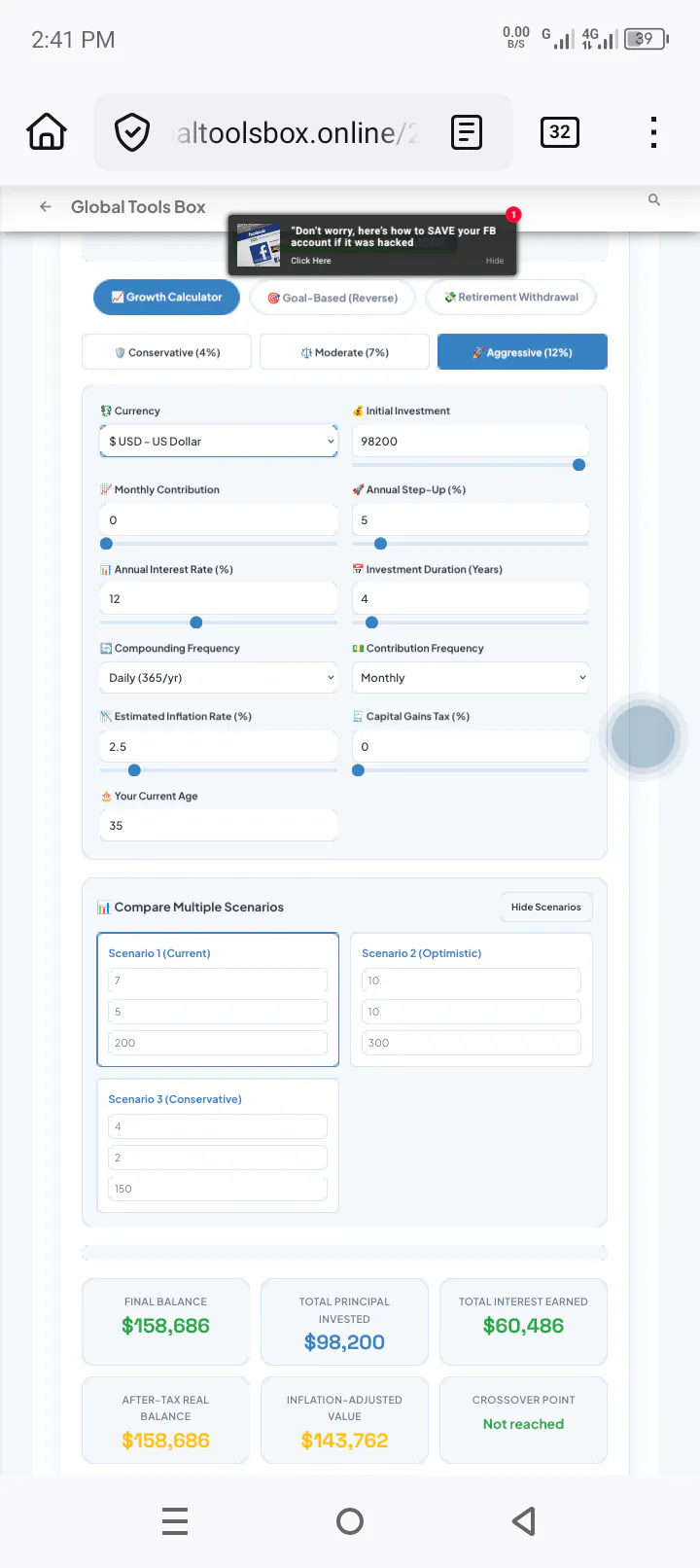Tap the floating assistive circle button

click(x=643, y=736)
